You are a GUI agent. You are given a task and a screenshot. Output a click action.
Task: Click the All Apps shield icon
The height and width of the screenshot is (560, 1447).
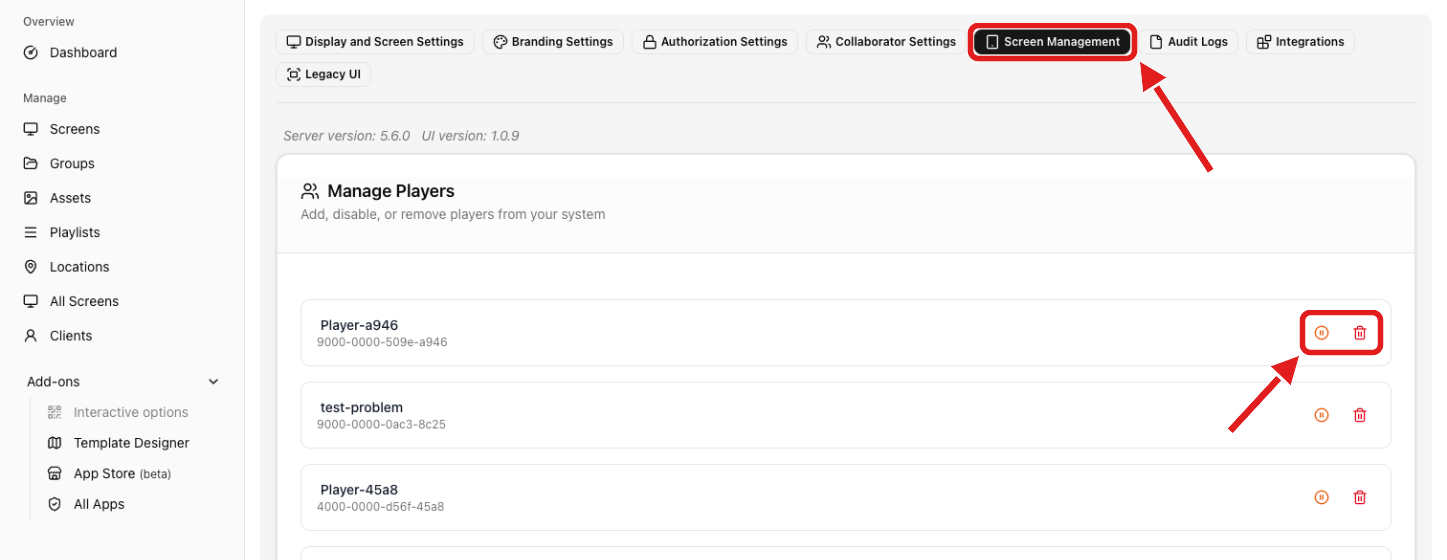click(x=55, y=504)
